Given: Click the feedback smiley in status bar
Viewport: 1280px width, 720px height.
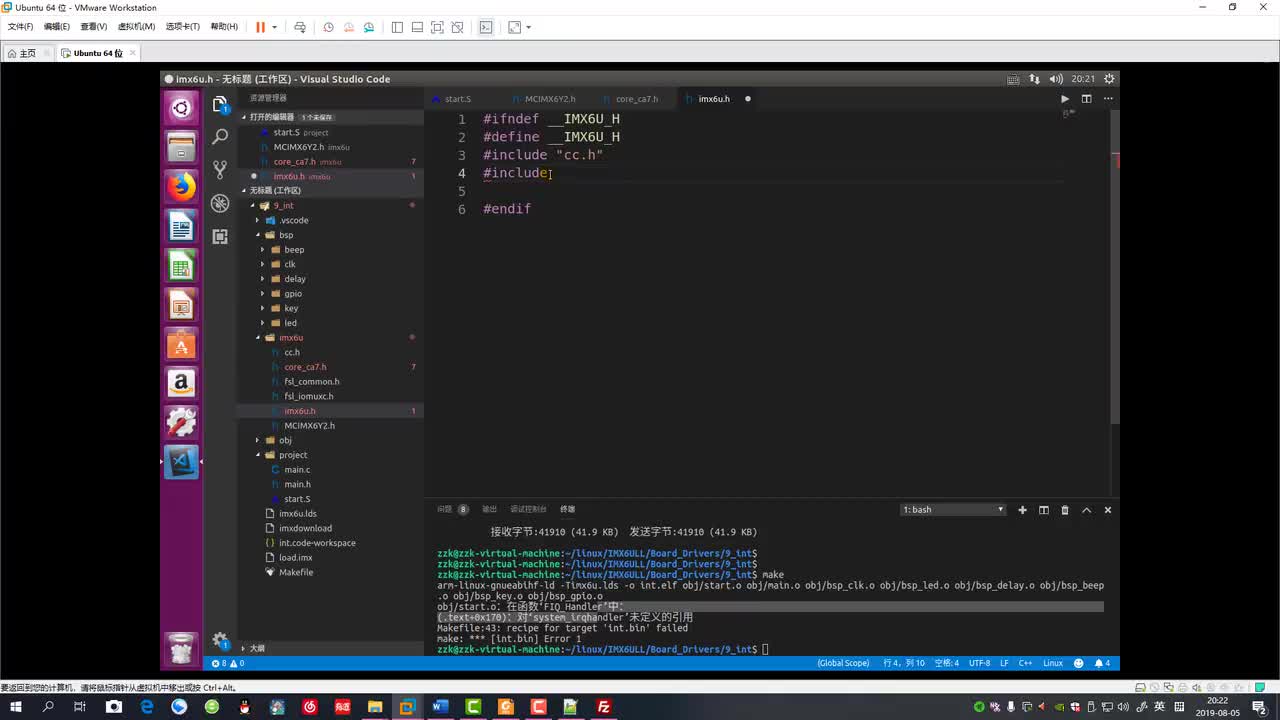Looking at the screenshot, I should [x=1079, y=663].
